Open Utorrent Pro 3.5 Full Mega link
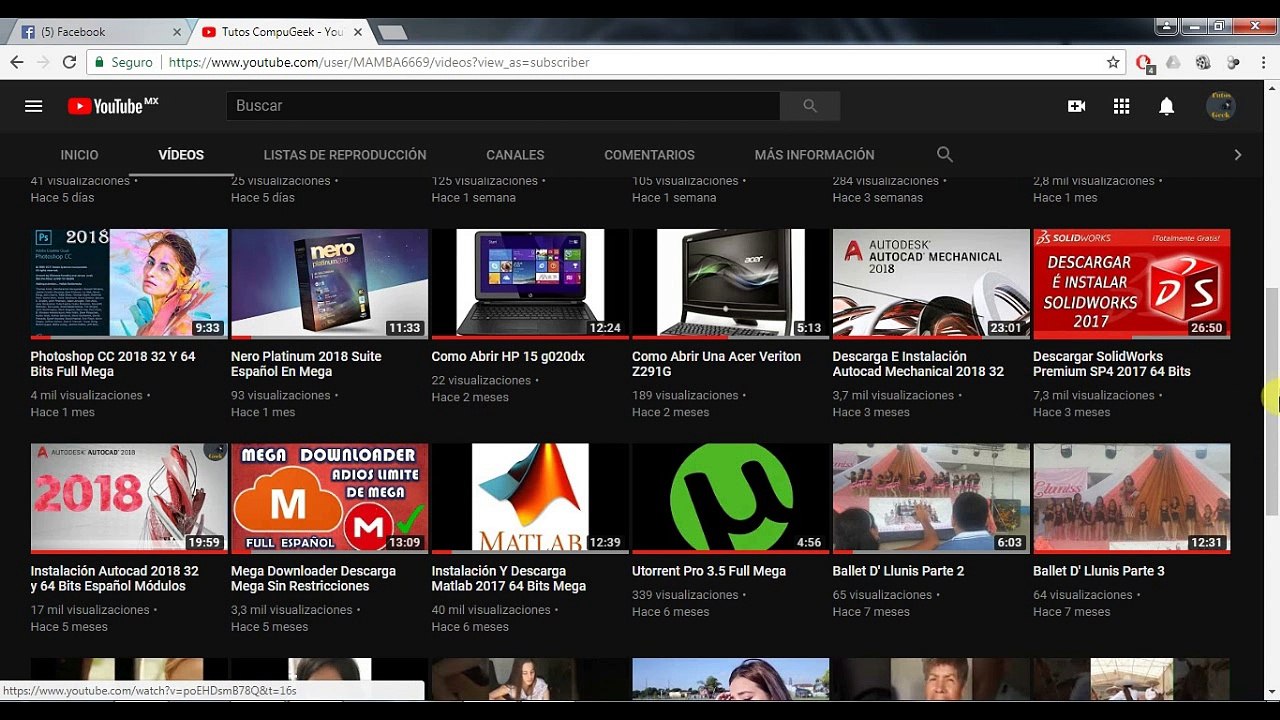The image size is (1280, 720). 708,571
